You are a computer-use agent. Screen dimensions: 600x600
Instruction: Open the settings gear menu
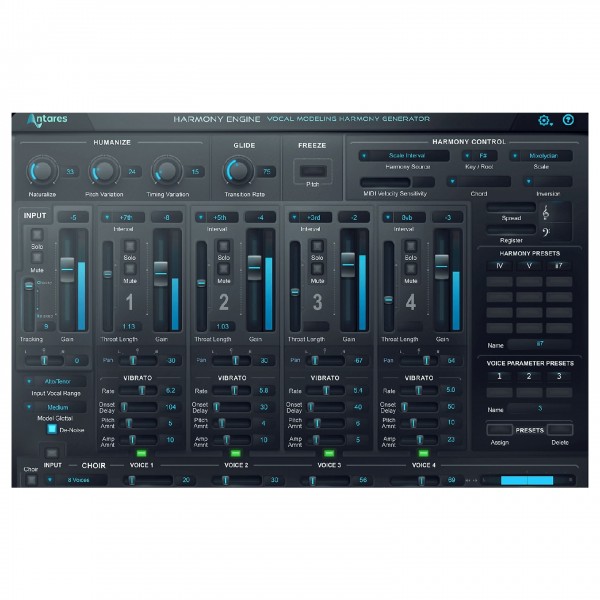(x=545, y=121)
